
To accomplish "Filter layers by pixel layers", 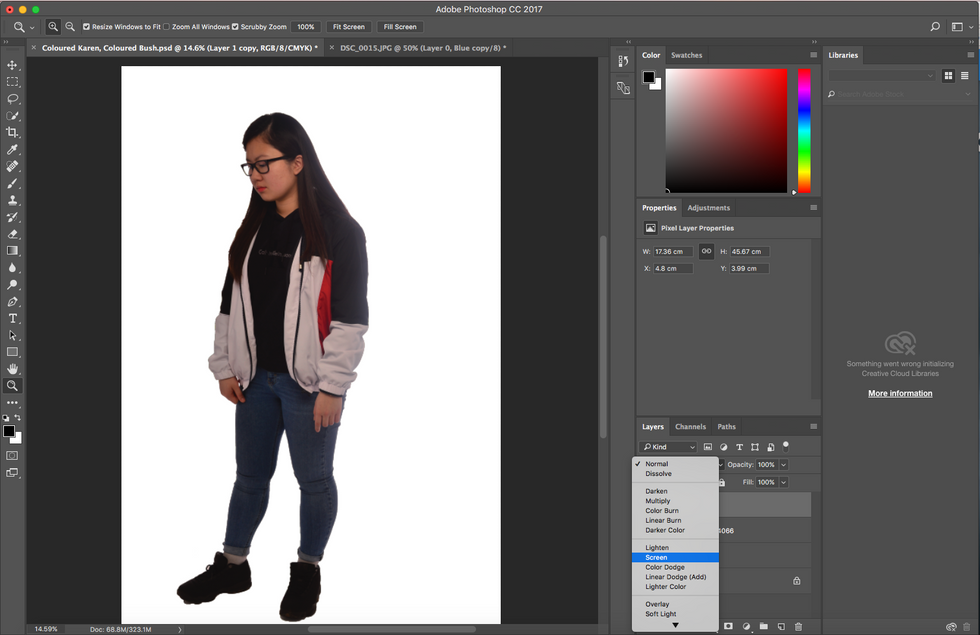I will pos(708,447).
